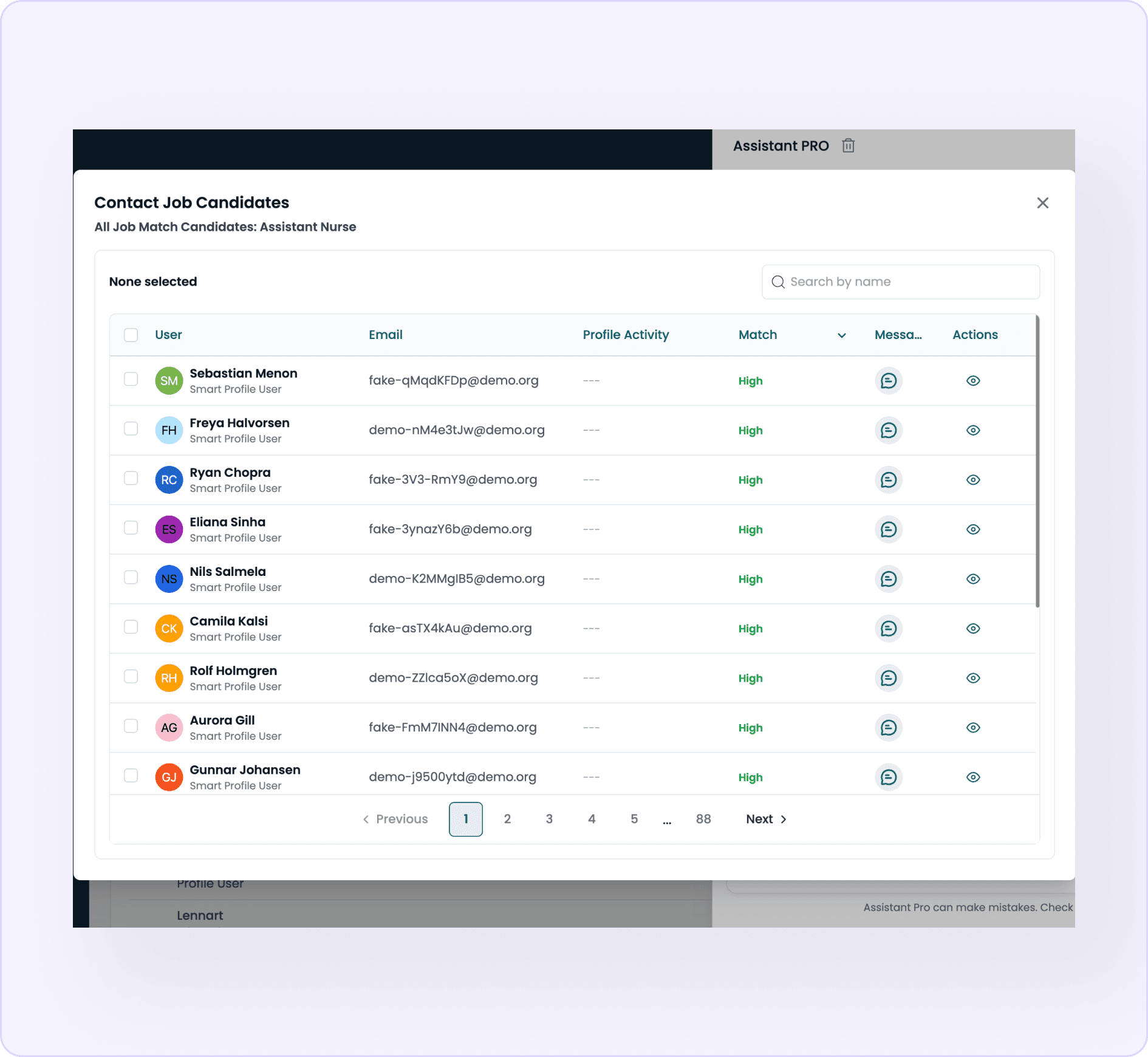Check Gunnar Johansen's row checkbox
Viewport: 1148px width, 1057px height.
[x=131, y=776]
